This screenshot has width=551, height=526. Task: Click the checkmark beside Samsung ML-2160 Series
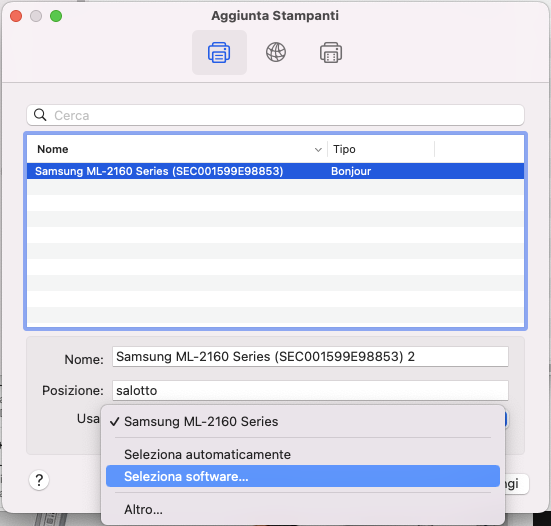[x=115, y=421]
